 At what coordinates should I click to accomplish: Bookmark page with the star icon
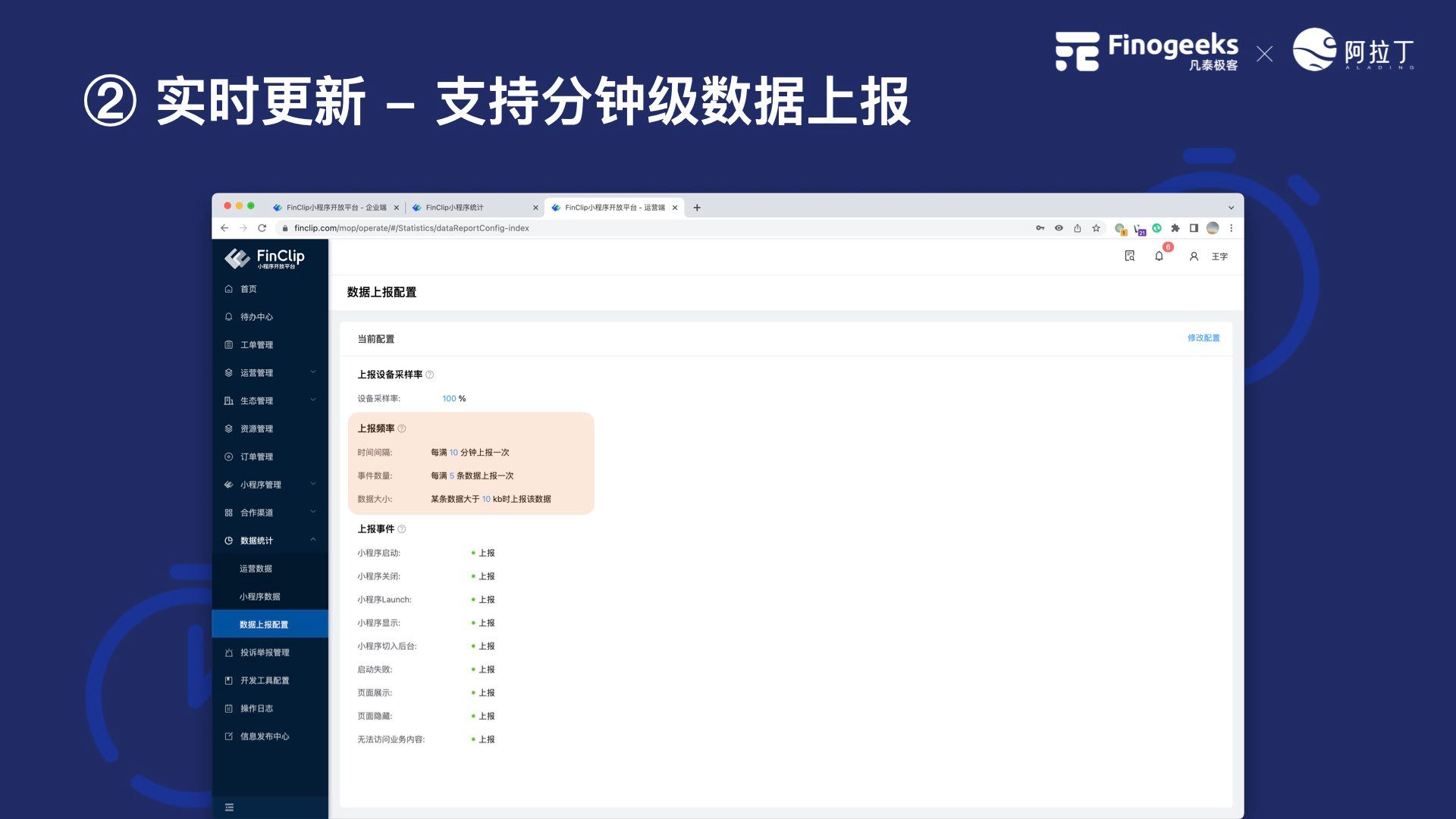point(1096,228)
